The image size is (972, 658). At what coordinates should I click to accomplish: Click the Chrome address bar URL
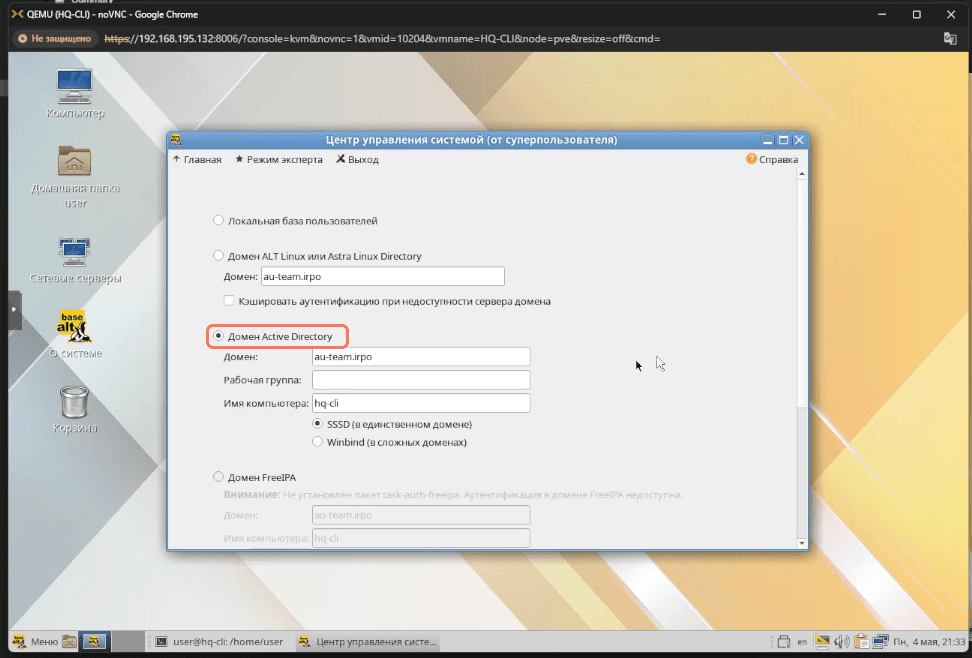[x=382, y=38]
